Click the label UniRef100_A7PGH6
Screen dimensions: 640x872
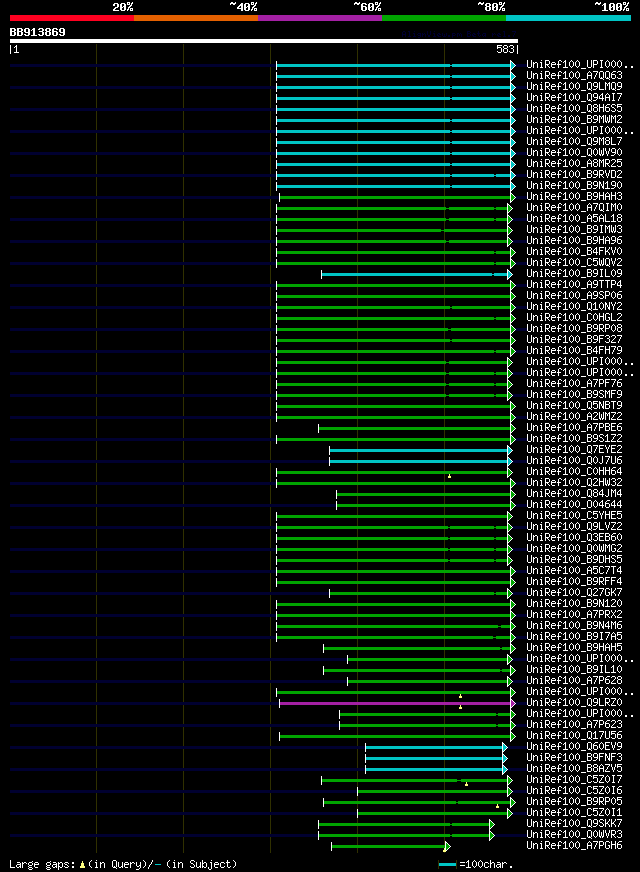click(574, 846)
